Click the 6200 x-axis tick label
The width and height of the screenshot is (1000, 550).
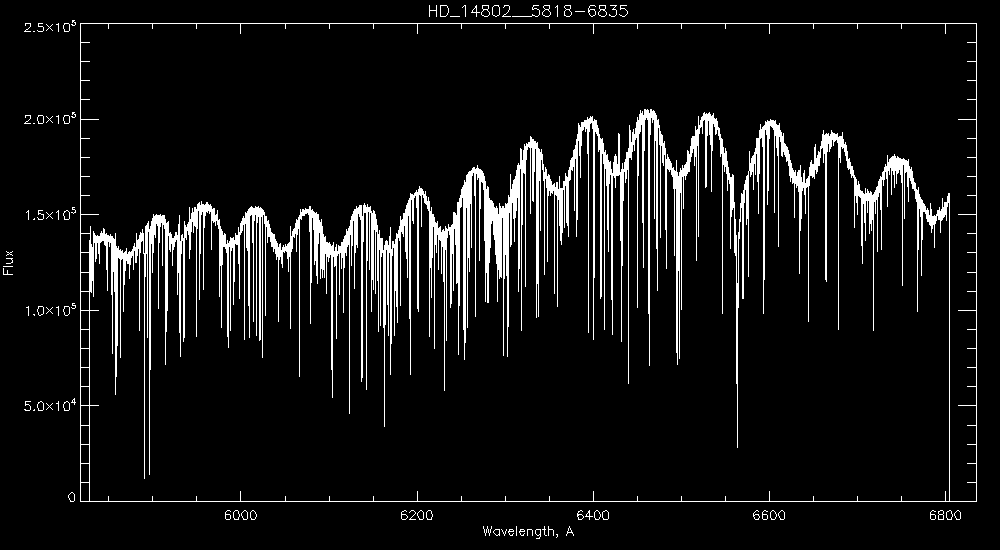[417, 515]
